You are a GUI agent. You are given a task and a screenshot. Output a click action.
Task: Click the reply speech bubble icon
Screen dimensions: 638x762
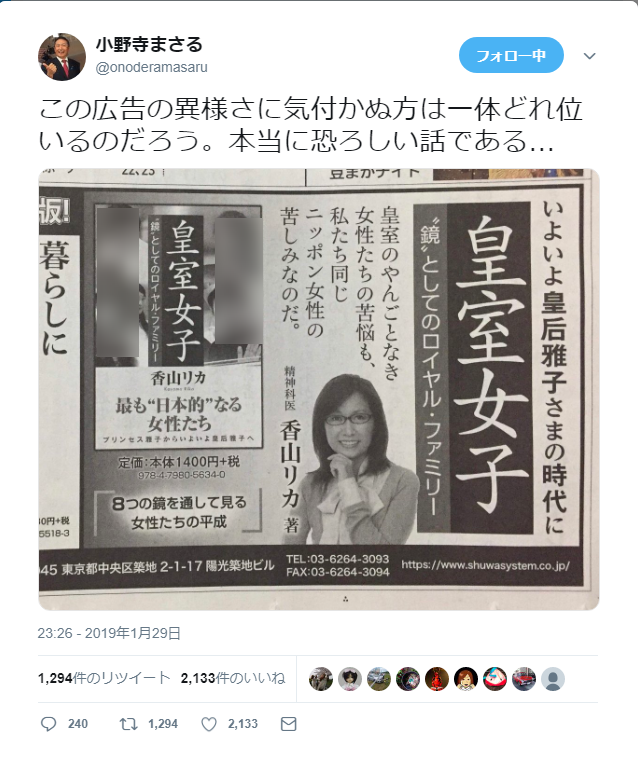click(x=48, y=724)
